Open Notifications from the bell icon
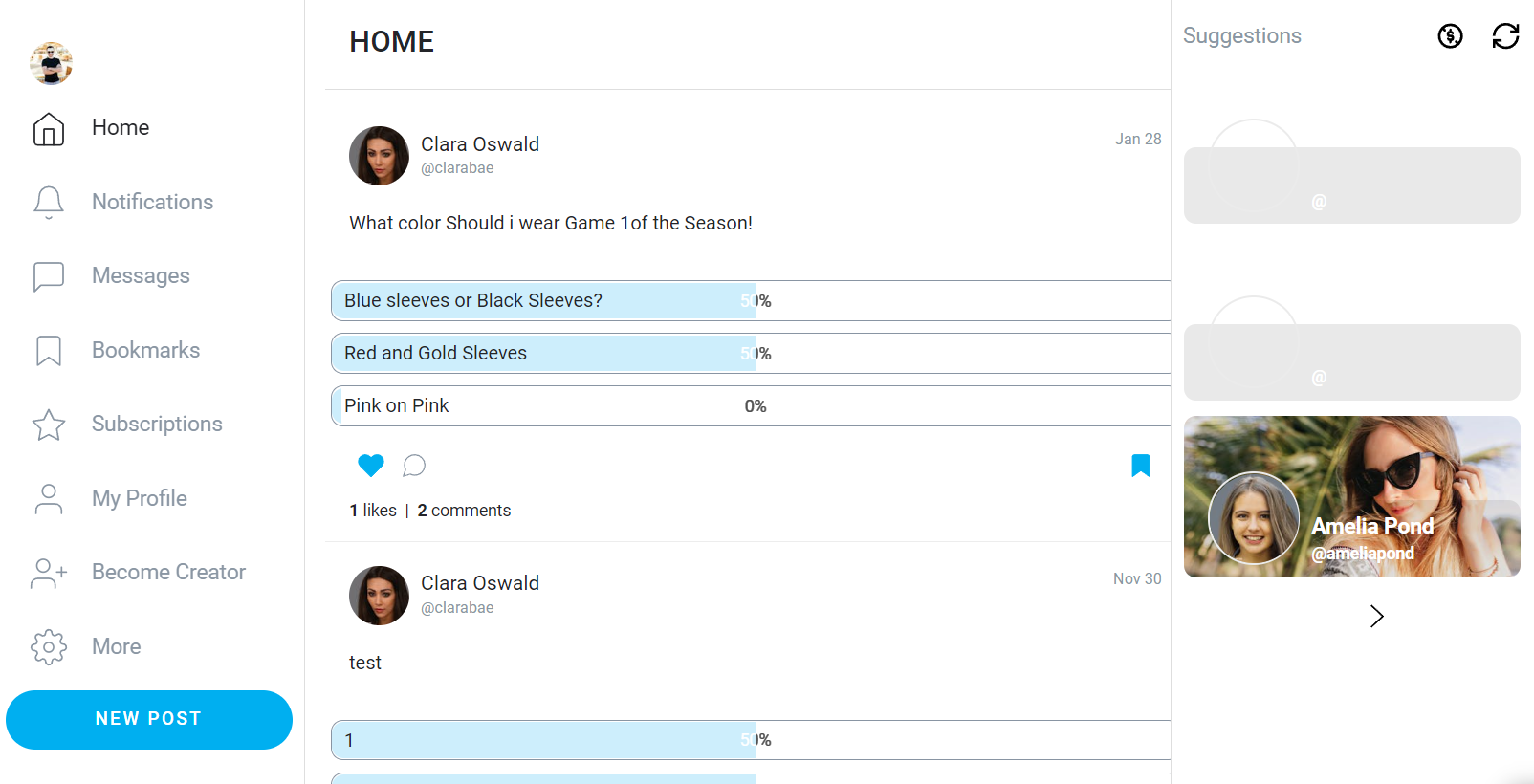 [x=49, y=202]
